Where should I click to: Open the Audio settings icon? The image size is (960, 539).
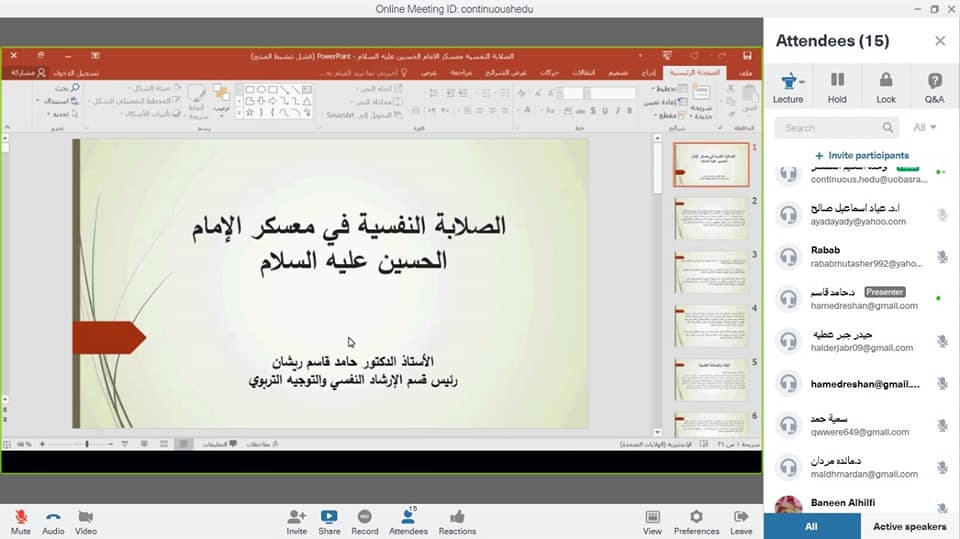53,517
